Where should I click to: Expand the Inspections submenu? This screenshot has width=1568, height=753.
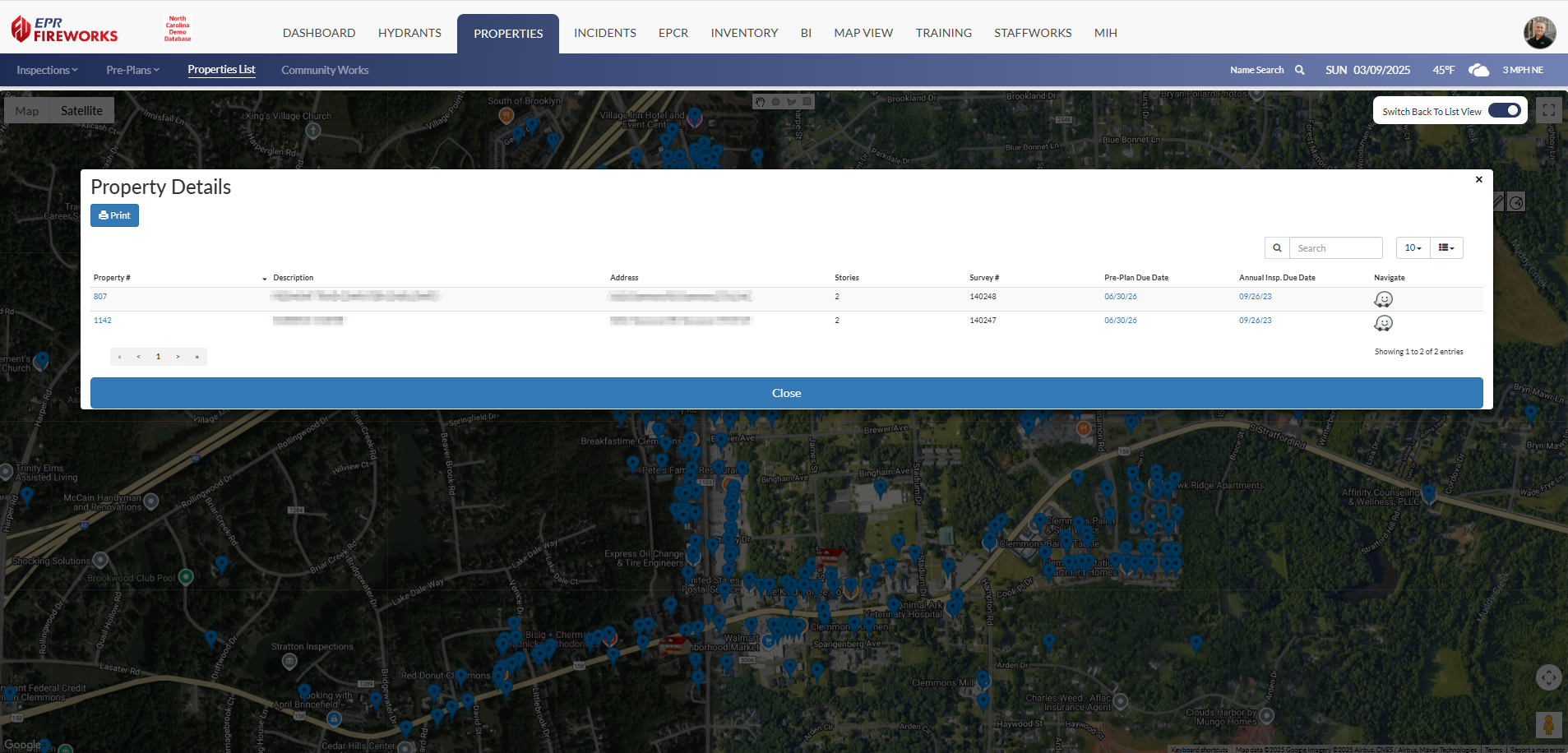pyautogui.click(x=47, y=70)
